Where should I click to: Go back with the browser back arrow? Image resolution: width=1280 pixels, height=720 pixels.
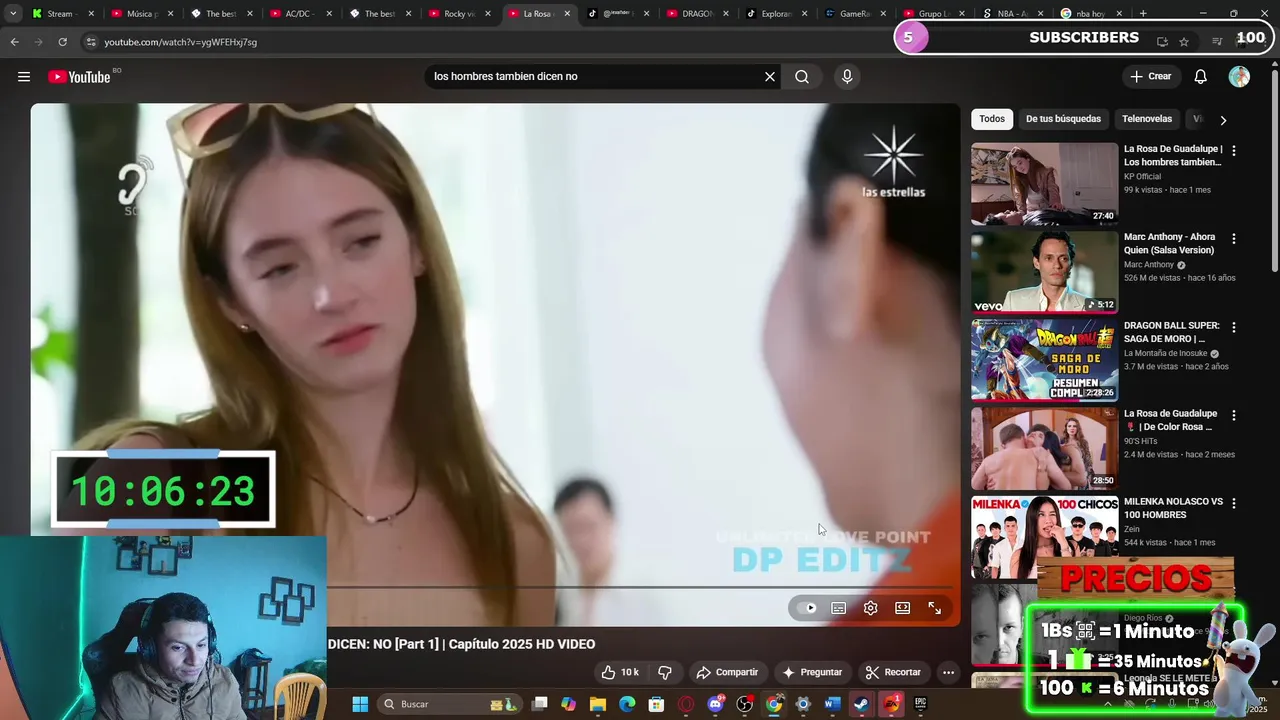pos(14,42)
